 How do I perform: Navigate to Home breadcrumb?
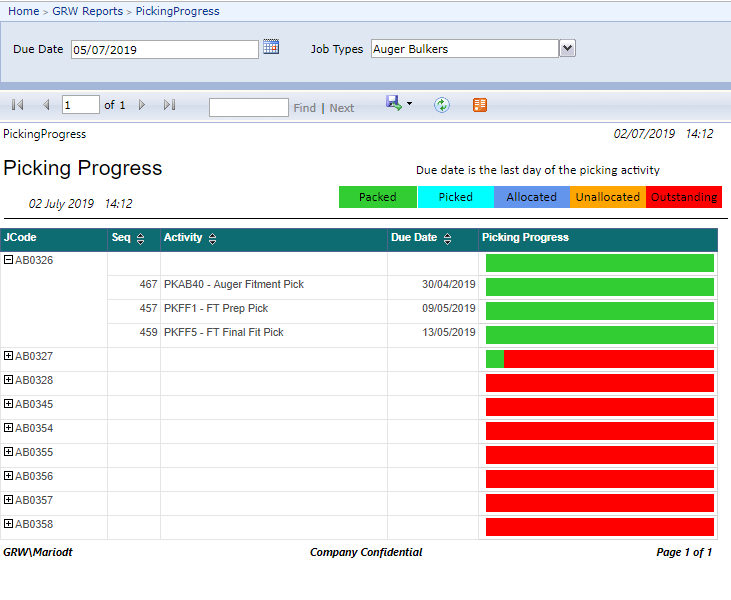(24, 11)
